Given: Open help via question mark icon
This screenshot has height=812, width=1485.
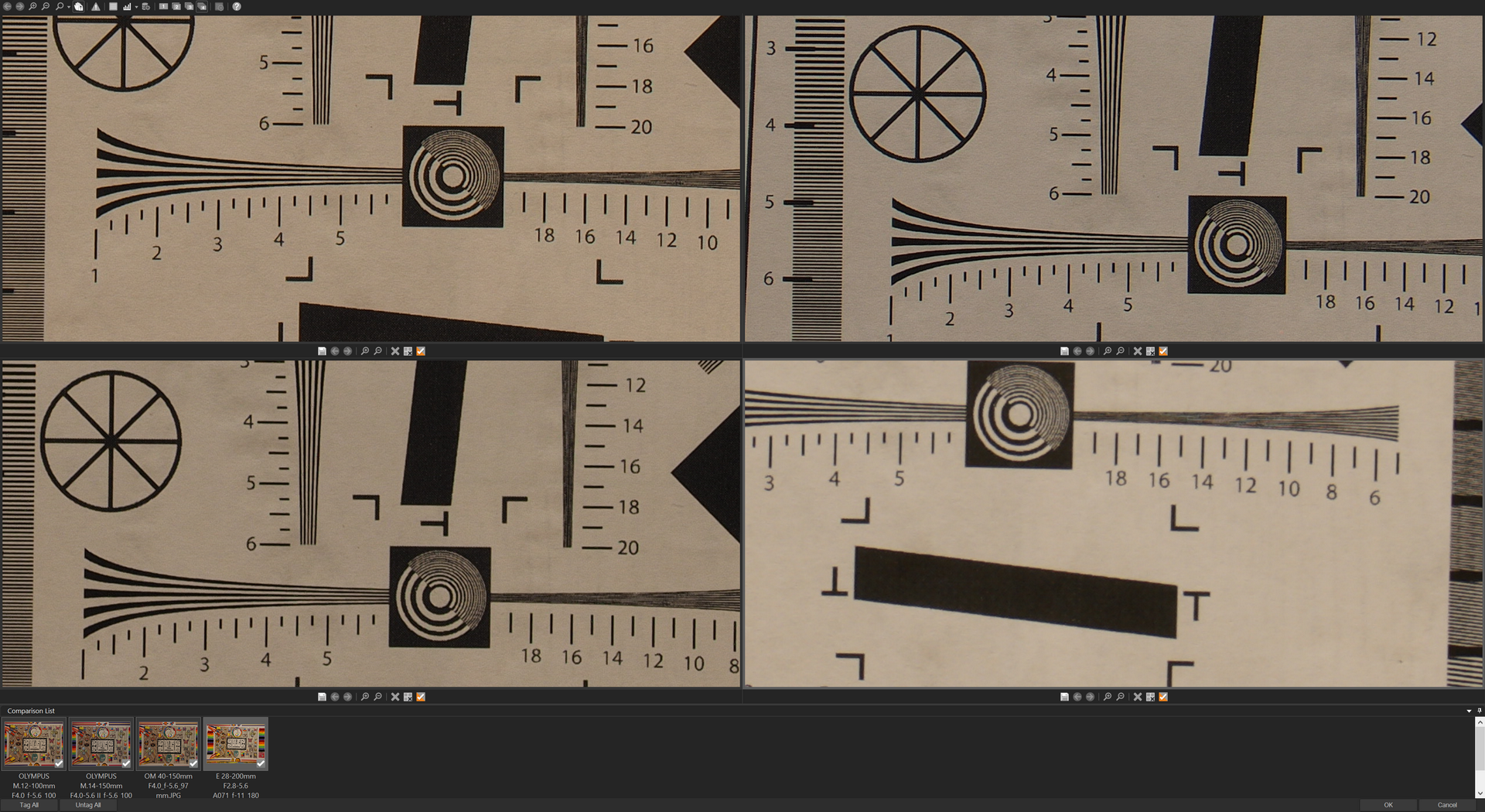Looking at the screenshot, I should (237, 6).
